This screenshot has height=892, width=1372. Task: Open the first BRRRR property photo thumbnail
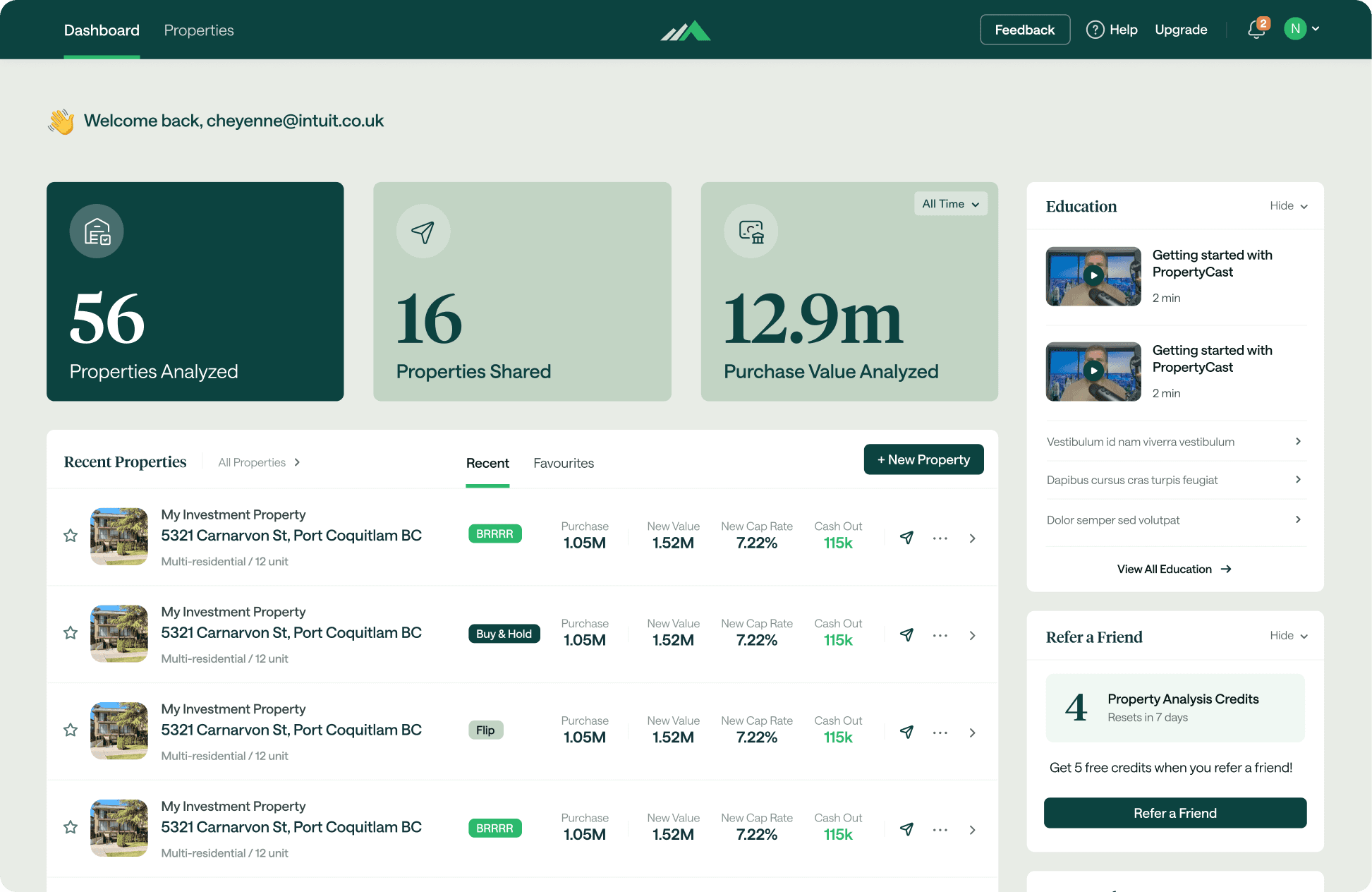coord(119,536)
